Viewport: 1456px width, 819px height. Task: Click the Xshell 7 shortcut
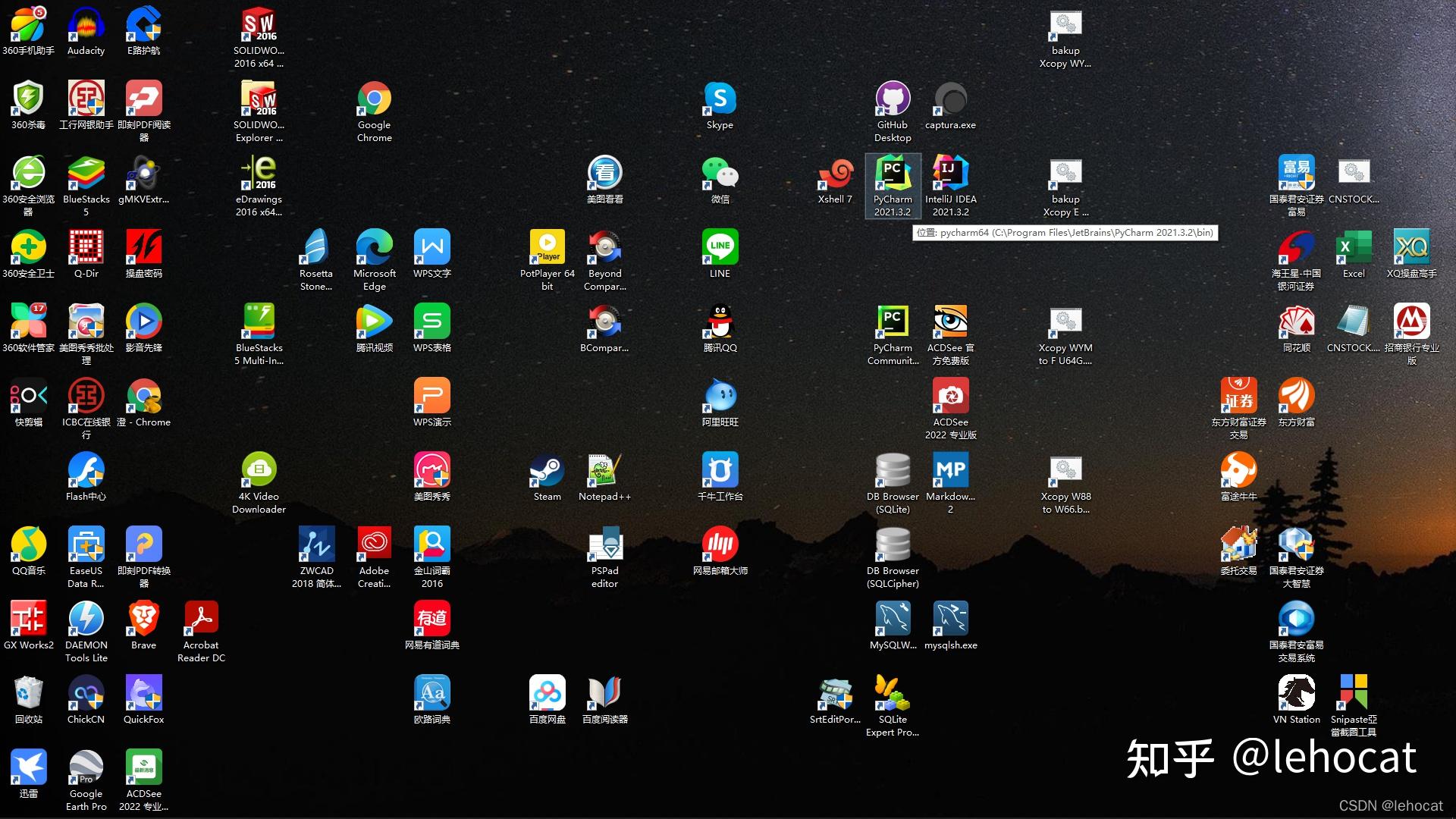[x=835, y=174]
